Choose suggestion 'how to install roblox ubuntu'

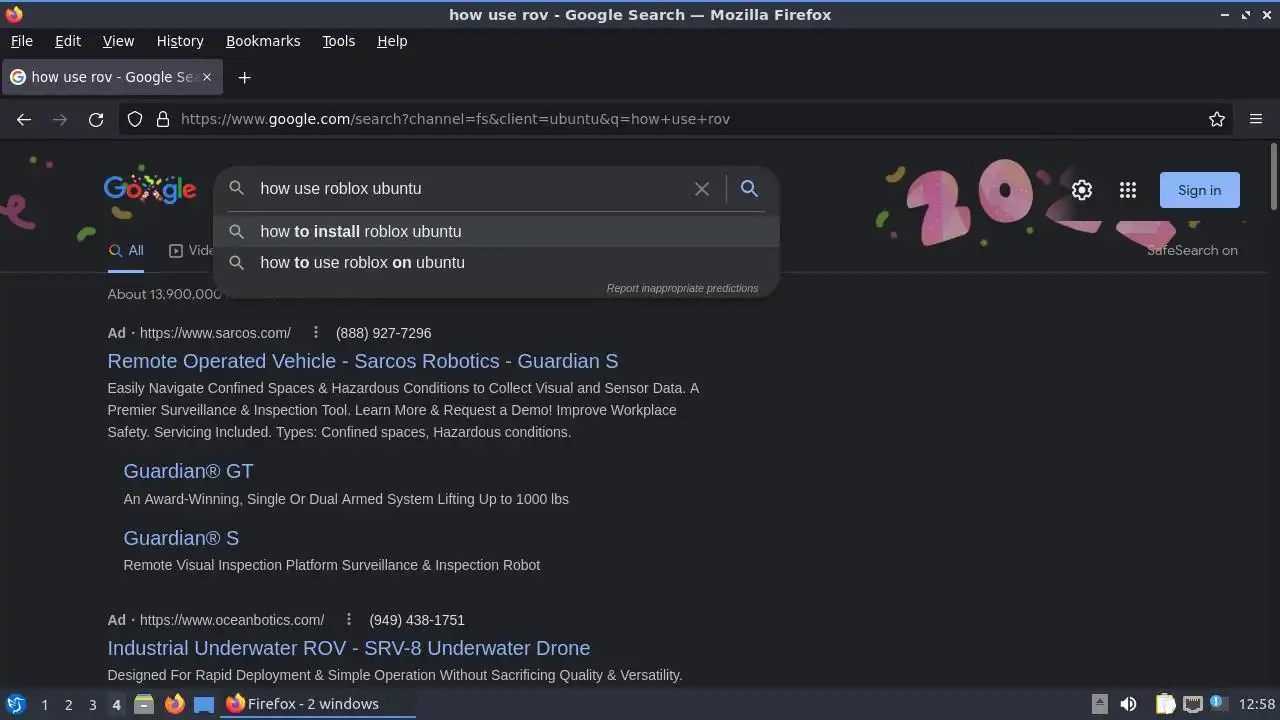pyautogui.click(x=496, y=231)
